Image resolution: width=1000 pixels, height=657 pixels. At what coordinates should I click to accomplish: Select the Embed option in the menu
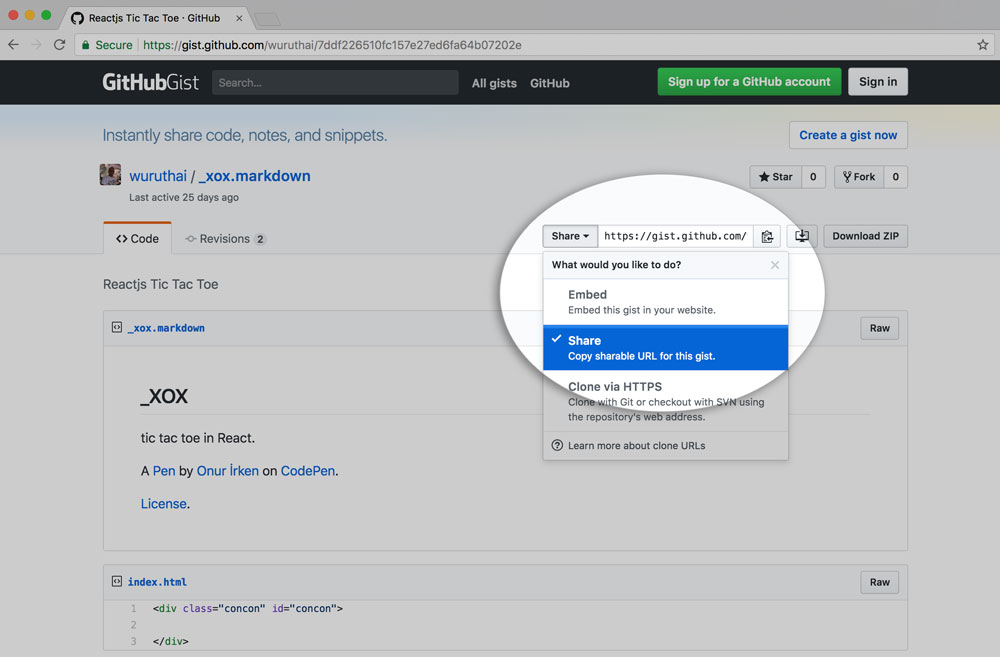pos(666,302)
